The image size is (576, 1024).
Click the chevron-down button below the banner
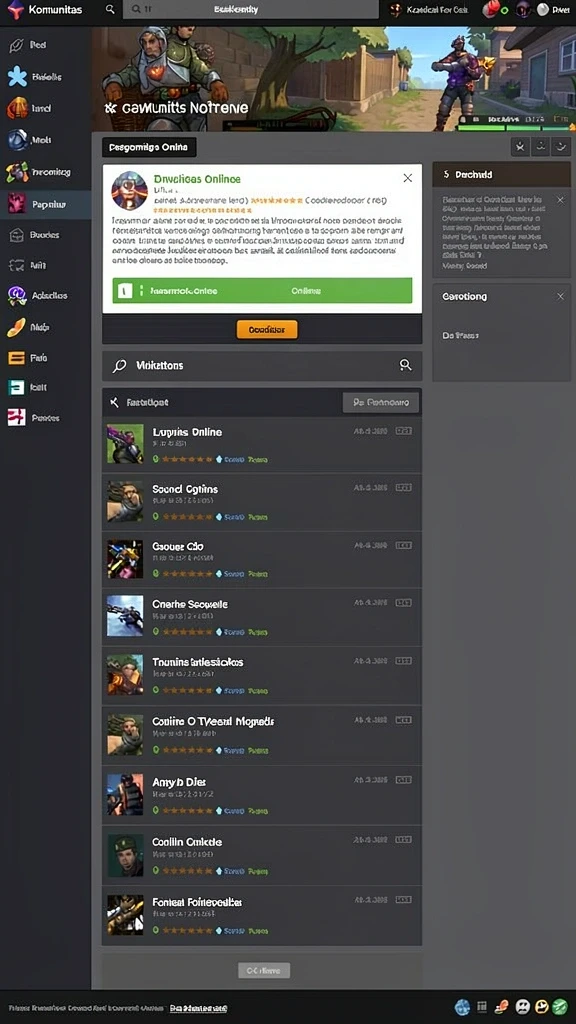coord(561,147)
